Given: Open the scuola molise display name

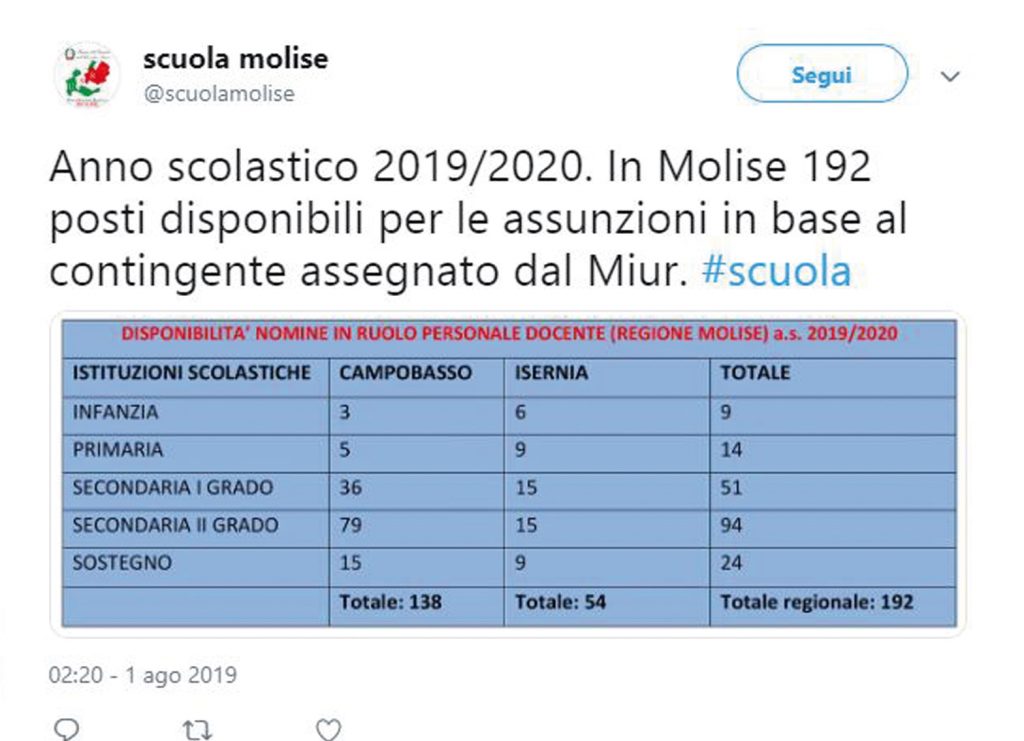Looking at the screenshot, I should click(235, 58).
